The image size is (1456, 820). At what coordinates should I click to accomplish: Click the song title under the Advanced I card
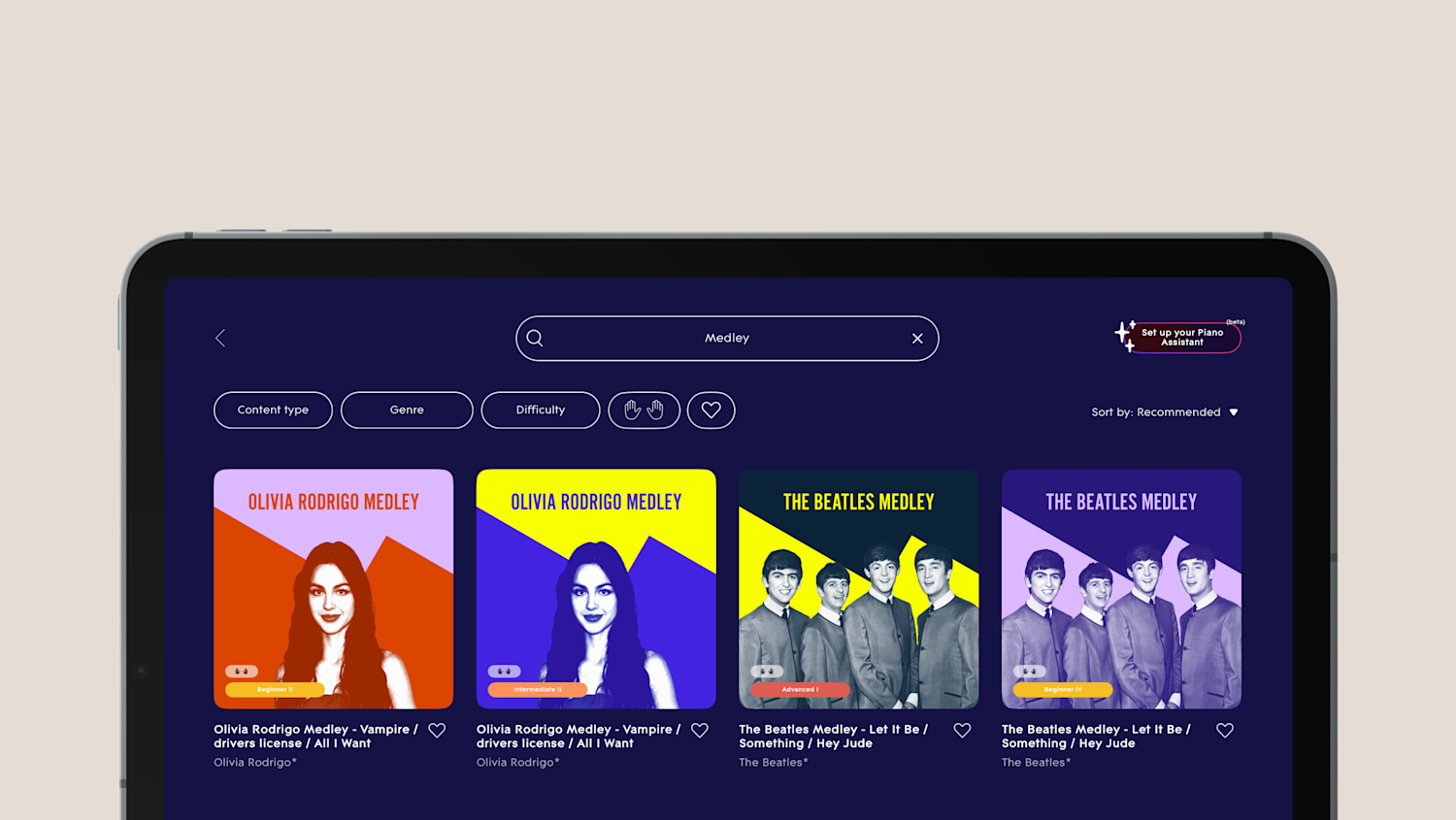click(834, 737)
